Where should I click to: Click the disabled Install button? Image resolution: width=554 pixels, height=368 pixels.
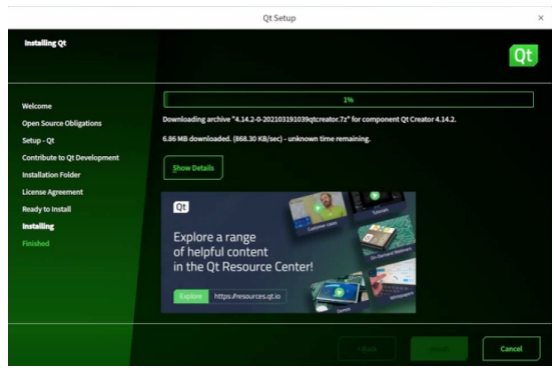pyautogui.click(x=439, y=349)
